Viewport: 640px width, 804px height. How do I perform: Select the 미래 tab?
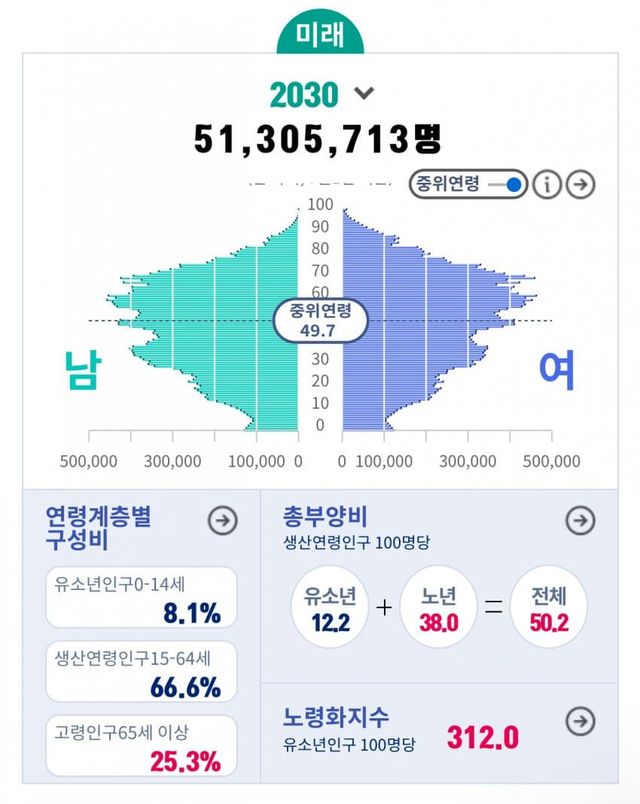pos(320,32)
